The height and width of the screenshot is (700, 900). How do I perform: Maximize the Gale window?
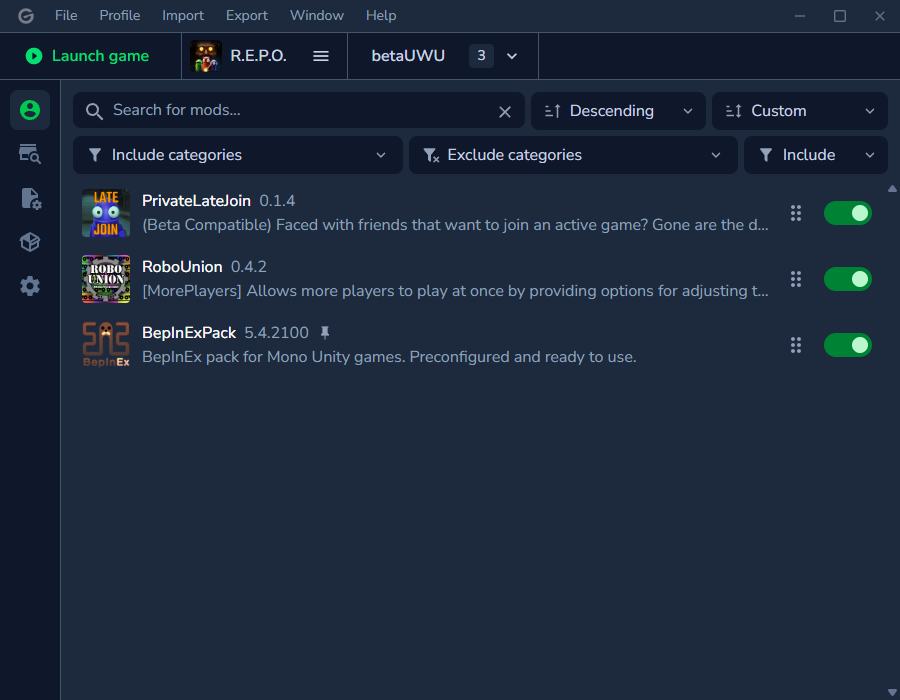(x=840, y=16)
